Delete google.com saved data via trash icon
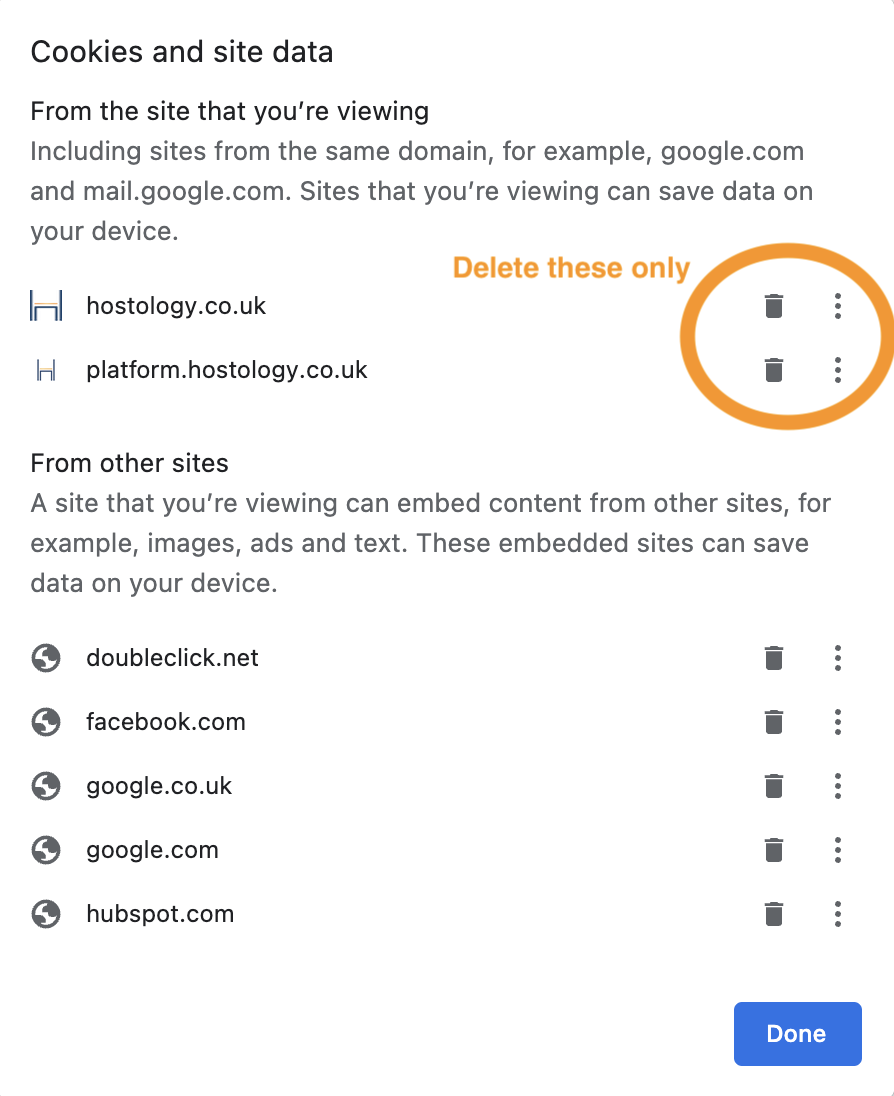Screen dimensions: 894x1096 (773, 850)
